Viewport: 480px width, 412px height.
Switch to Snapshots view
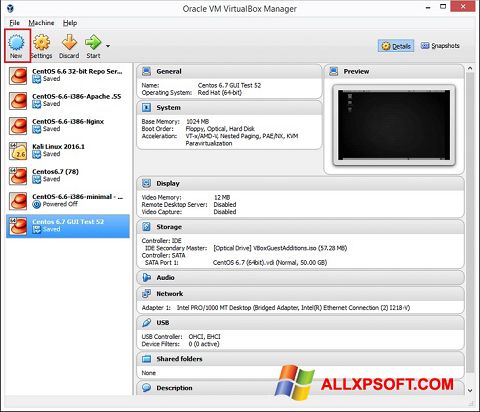click(440, 46)
